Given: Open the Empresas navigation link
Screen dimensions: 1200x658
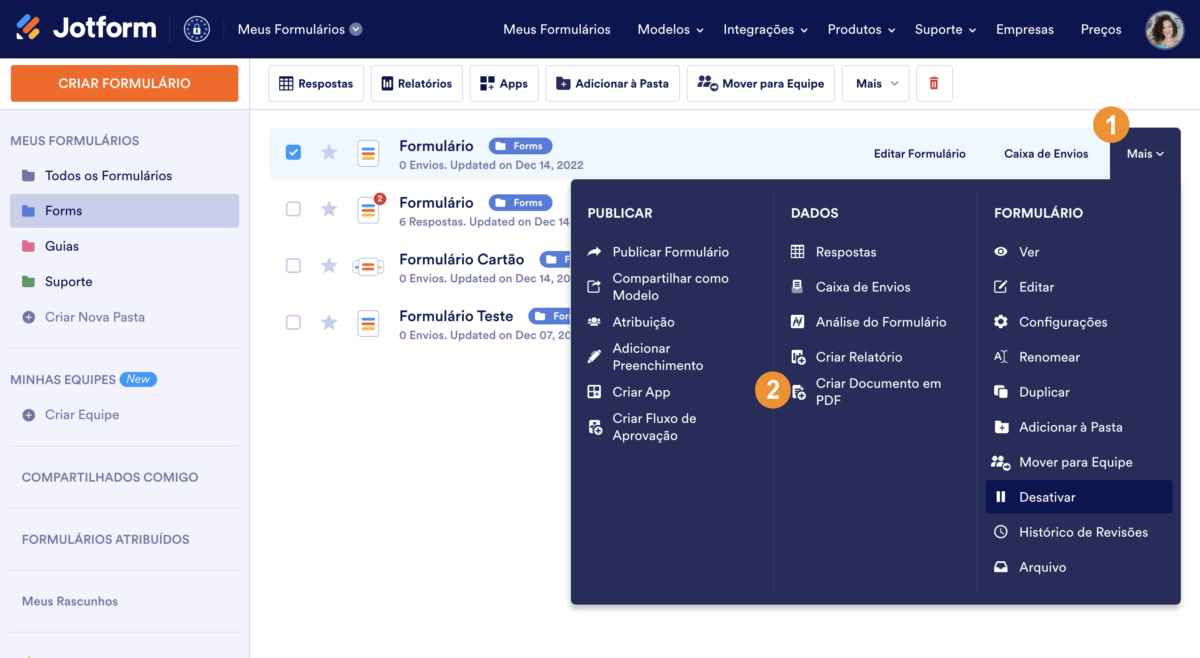Looking at the screenshot, I should tap(1026, 29).
